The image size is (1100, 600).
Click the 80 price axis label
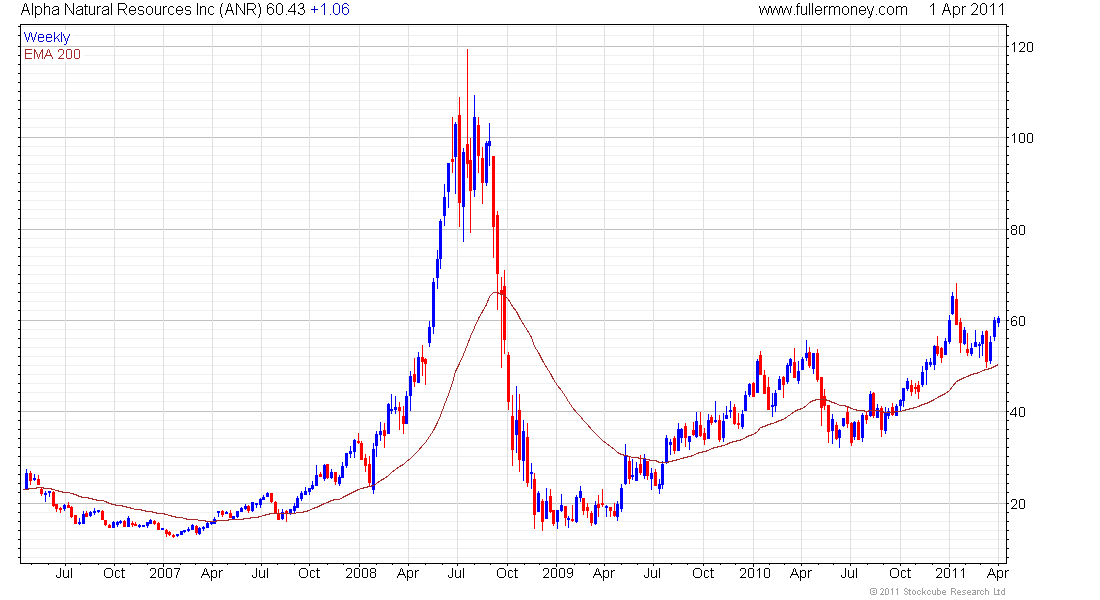(x=1017, y=229)
